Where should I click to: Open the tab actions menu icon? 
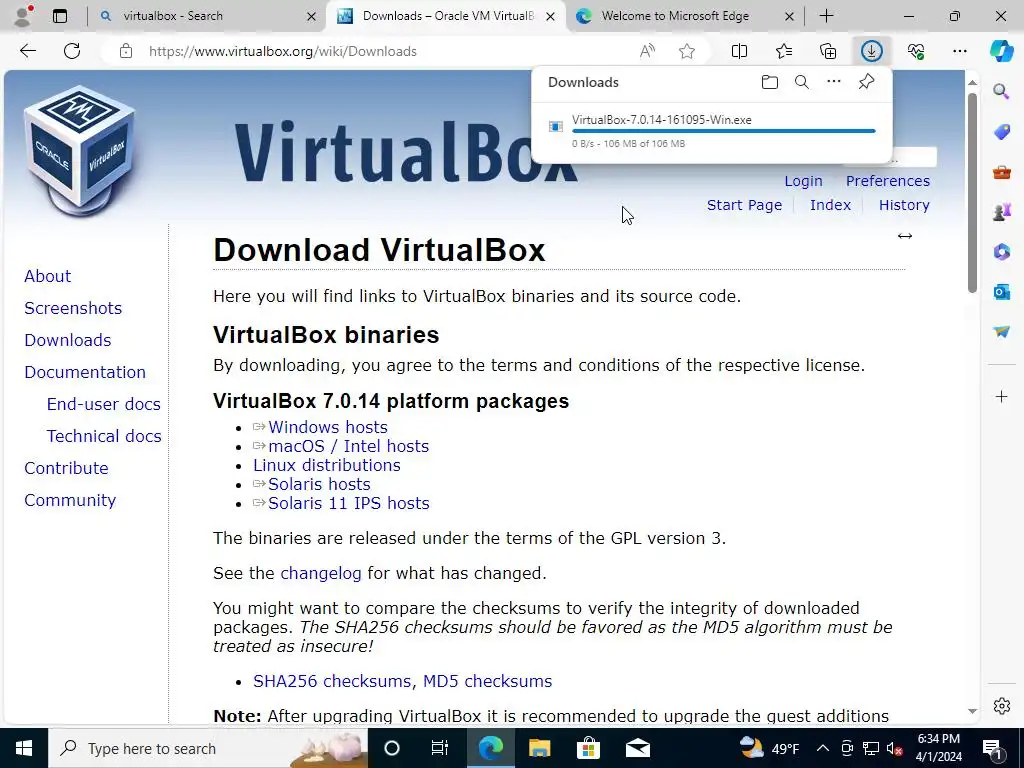click(60, 16)
